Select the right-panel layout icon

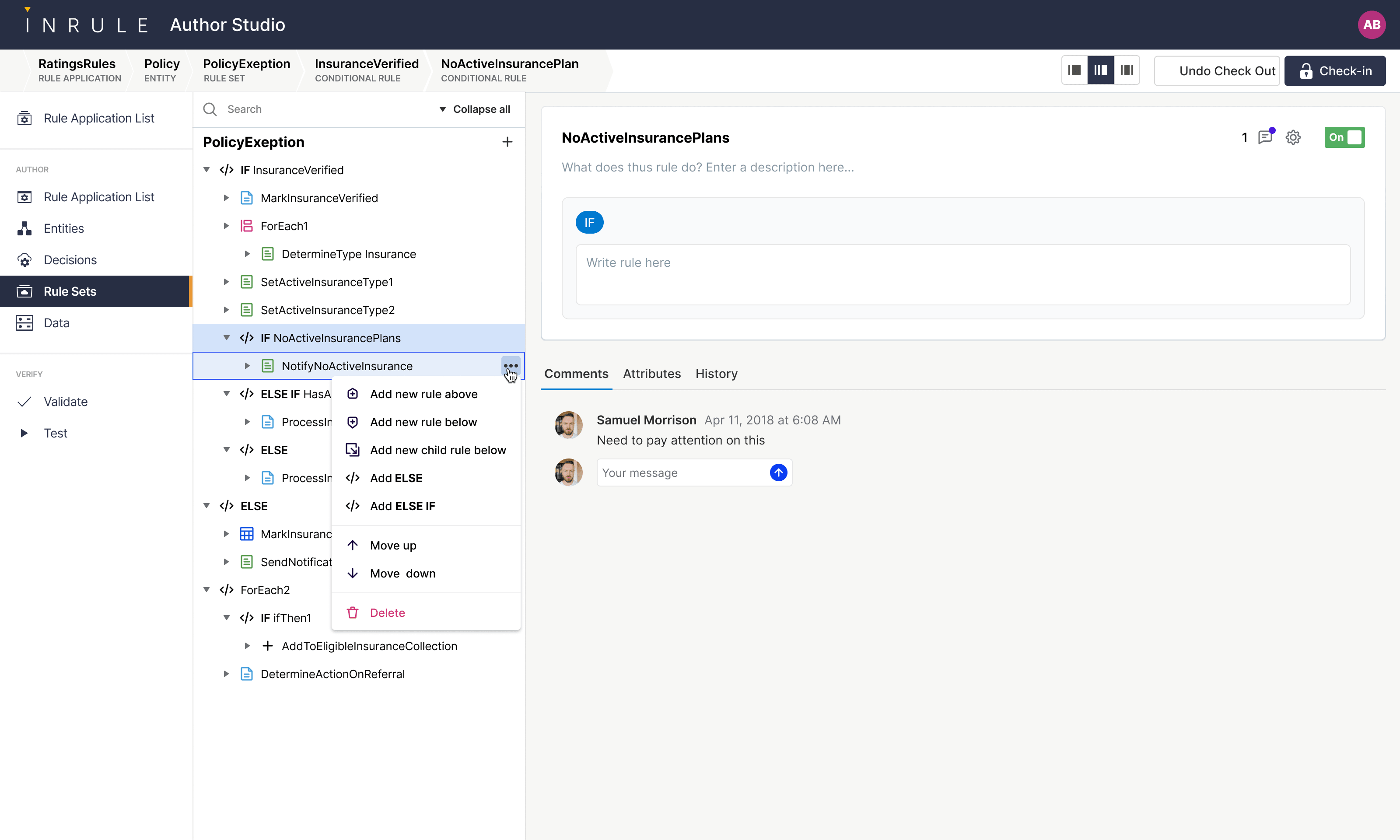pyautogui.click(x=1127, y=71)
